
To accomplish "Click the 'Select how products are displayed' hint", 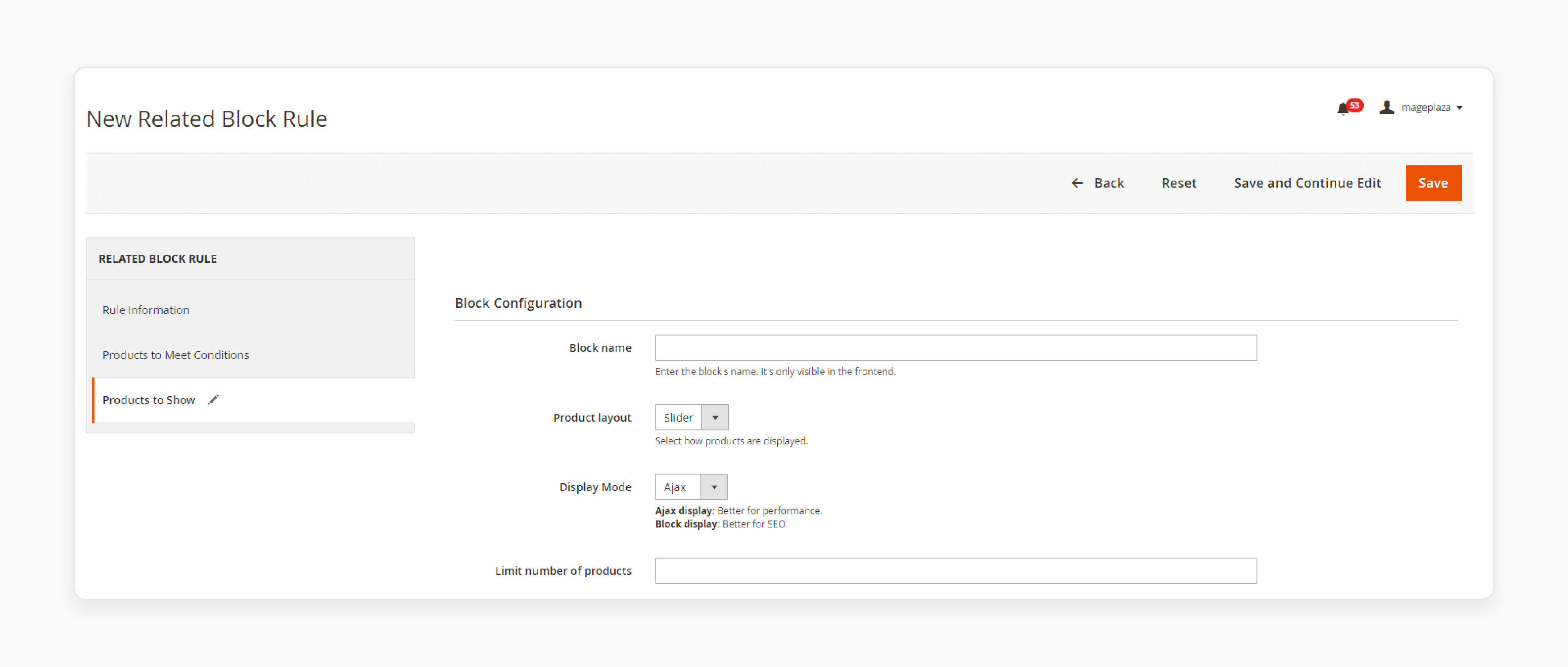I will (731, 441).
